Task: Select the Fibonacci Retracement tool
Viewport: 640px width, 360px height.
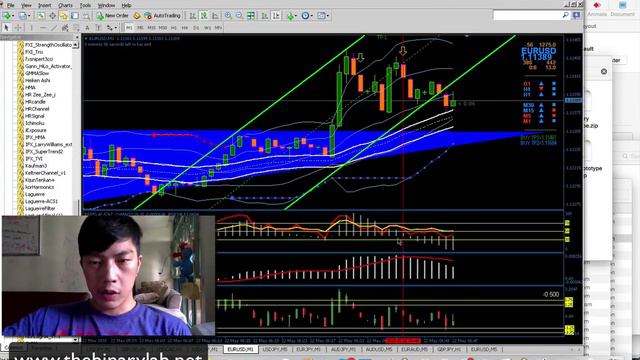Action: (x=76, y=27)
